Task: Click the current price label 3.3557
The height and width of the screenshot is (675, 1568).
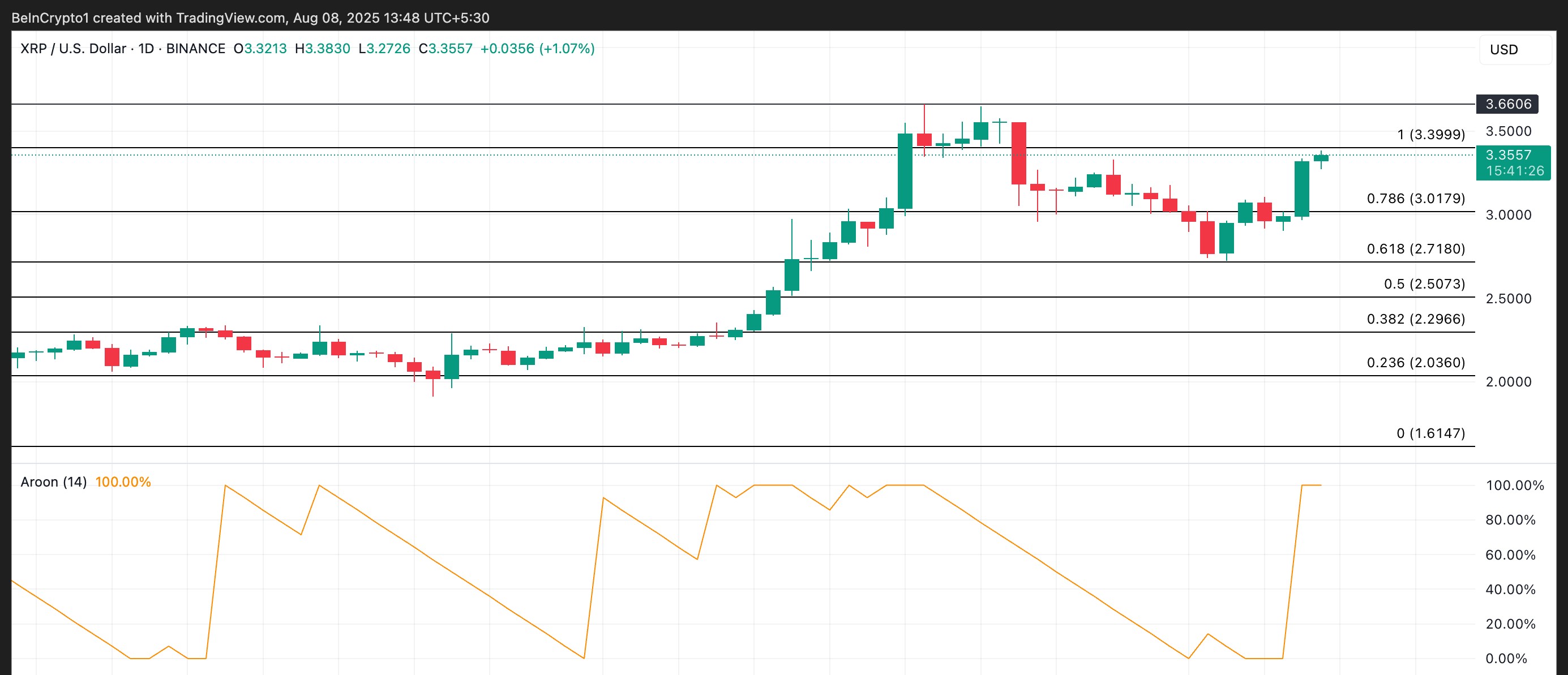Action: [1508, 154]
